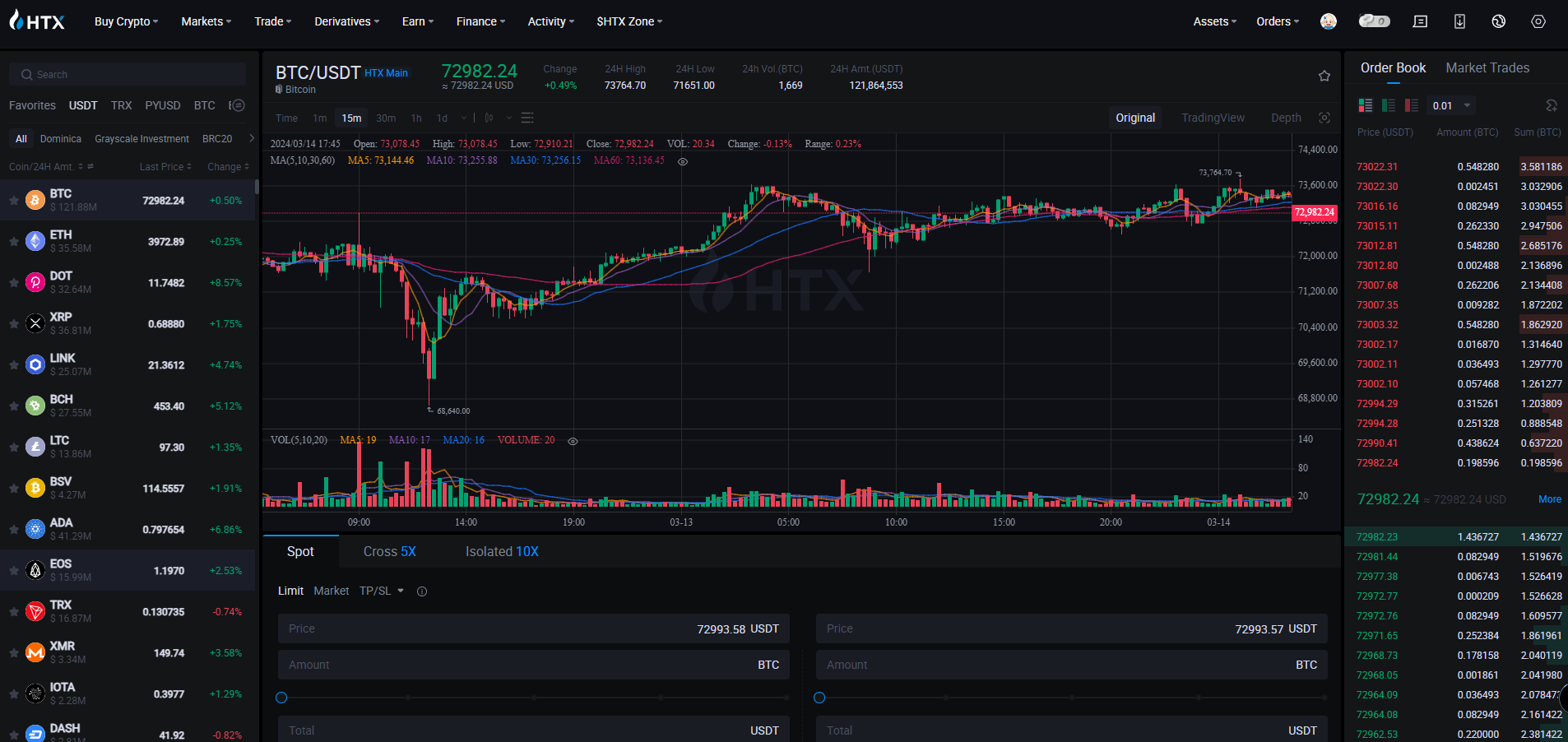1568x742 pixels.
Task: Click the search magnifier icon
Action: click(27, 74)
